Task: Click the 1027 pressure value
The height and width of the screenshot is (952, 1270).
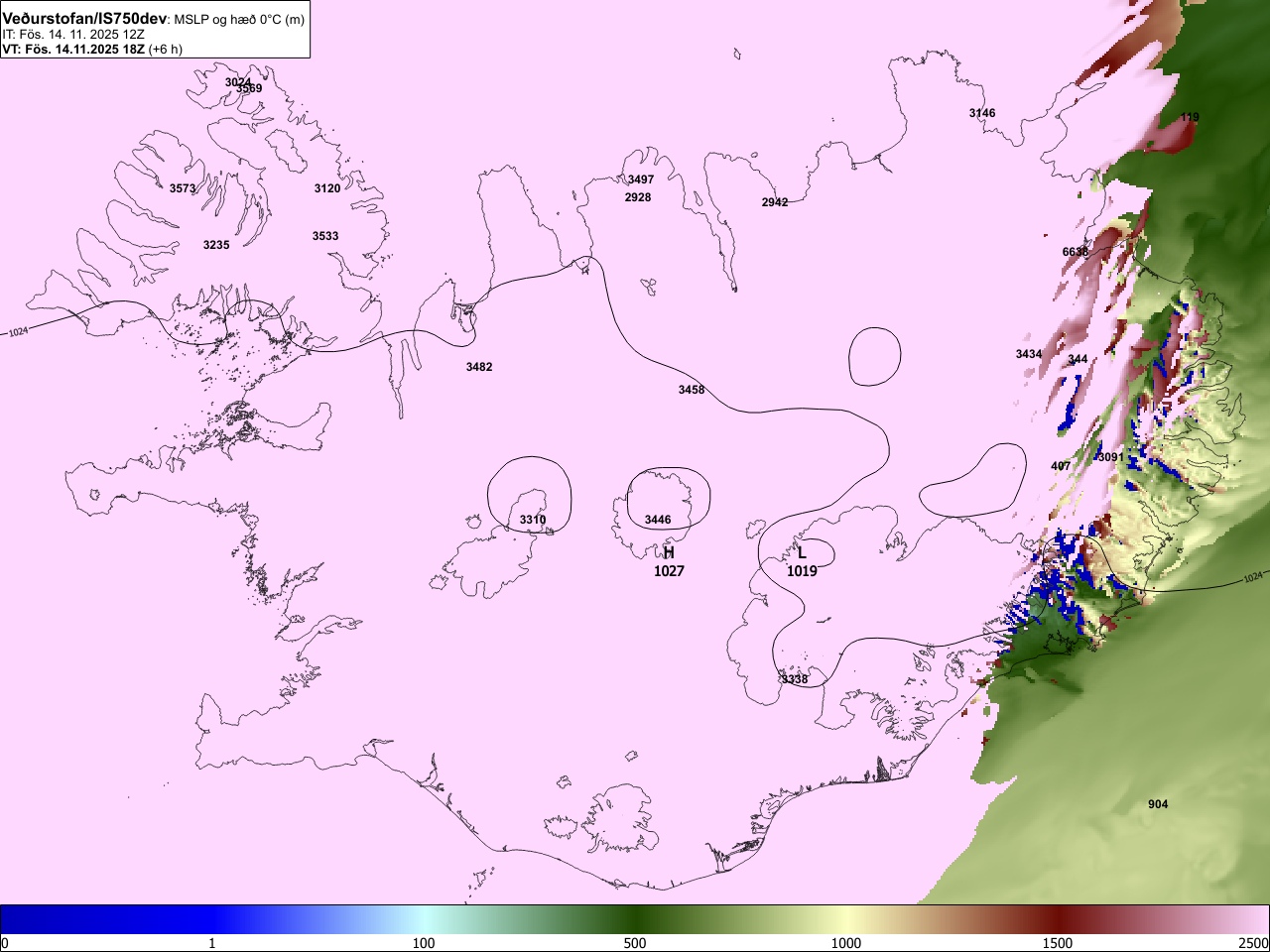Action: 669,571
